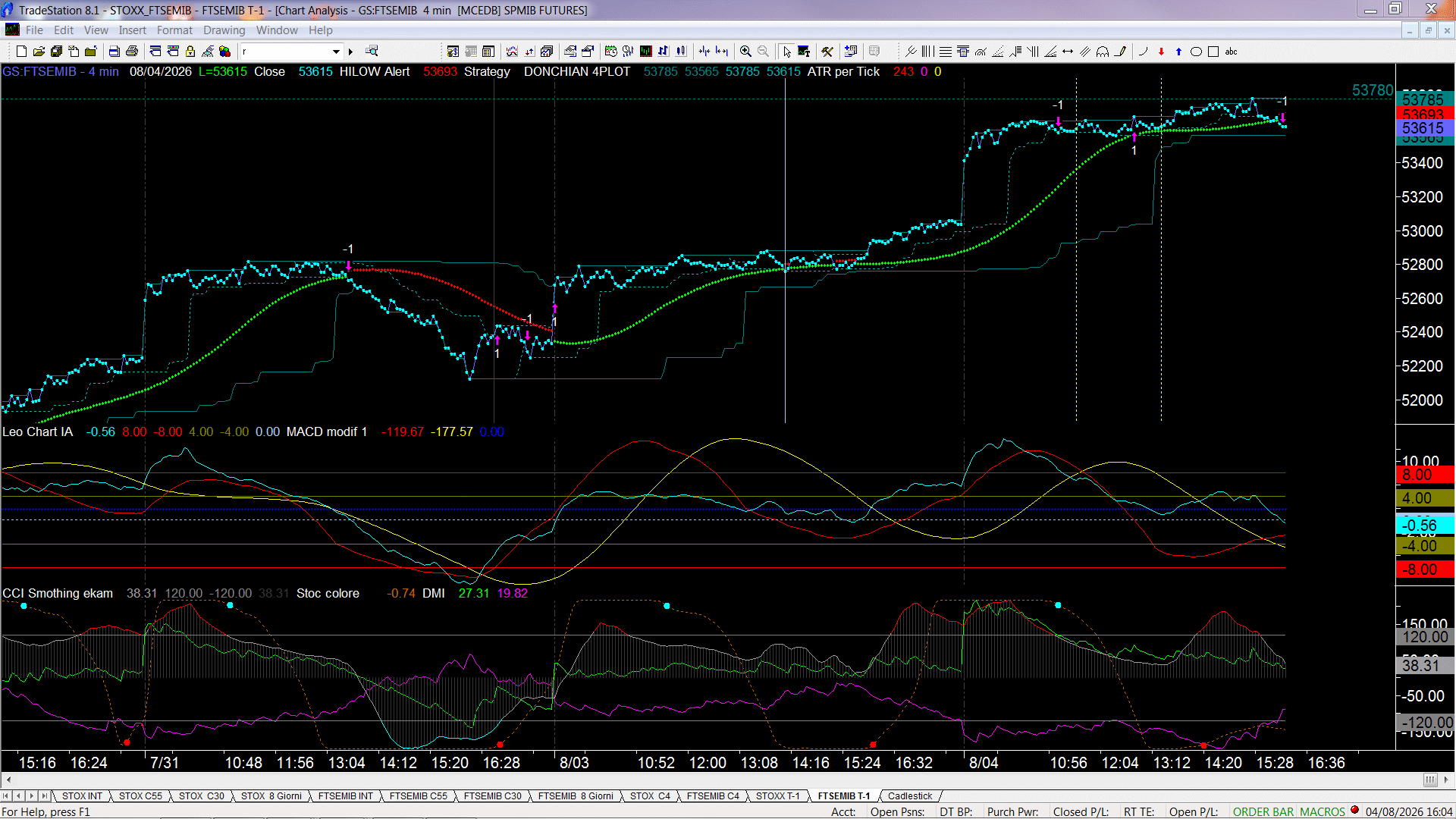Click the DONCHIAN 4PLOT indicator label
1456x819 pixels.
click(x=577, y=71)
